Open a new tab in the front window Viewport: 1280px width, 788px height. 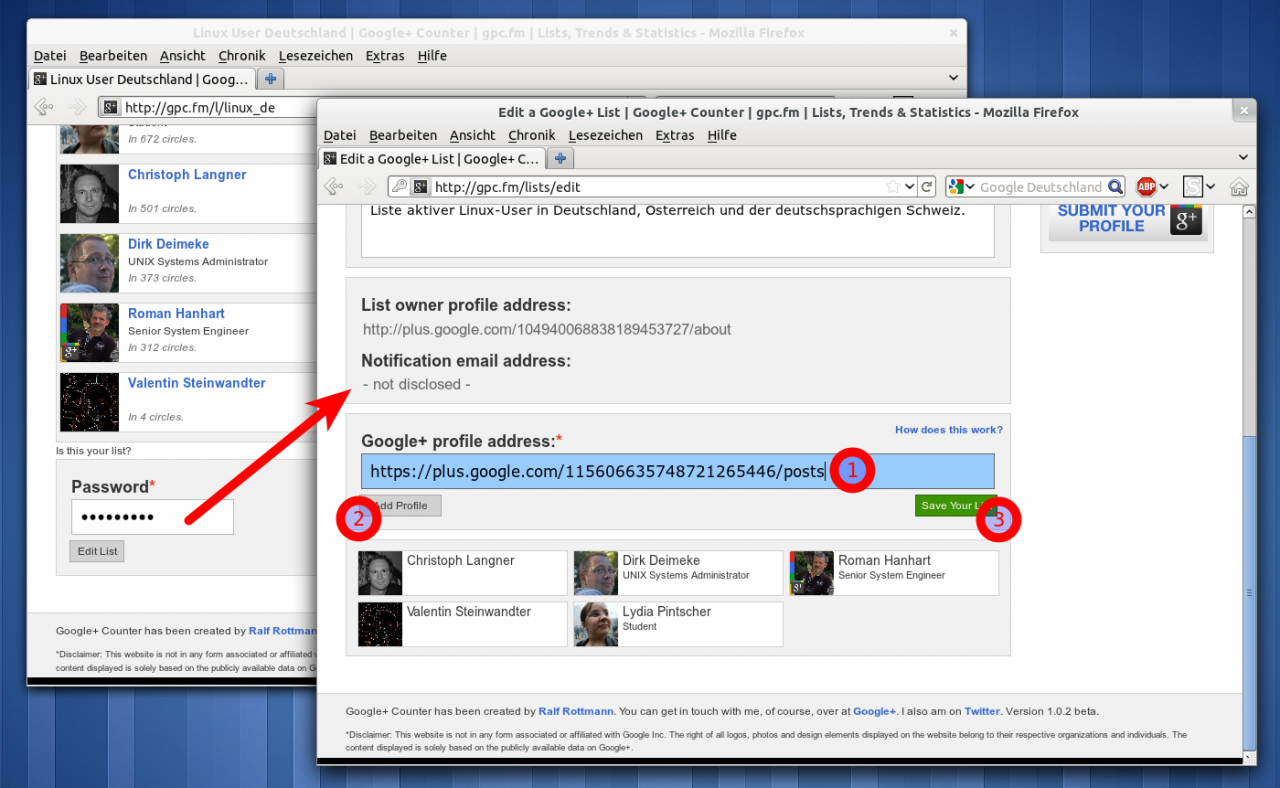(560, 158)
